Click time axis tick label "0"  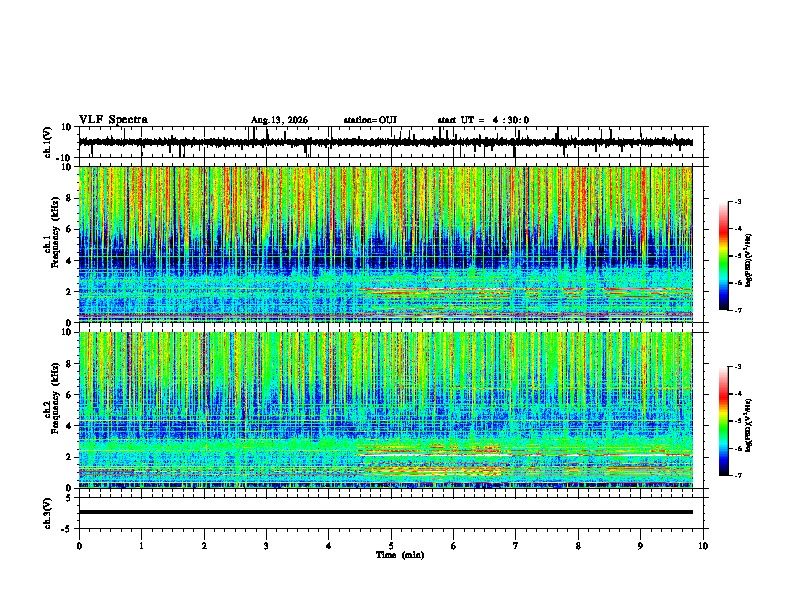79,546
